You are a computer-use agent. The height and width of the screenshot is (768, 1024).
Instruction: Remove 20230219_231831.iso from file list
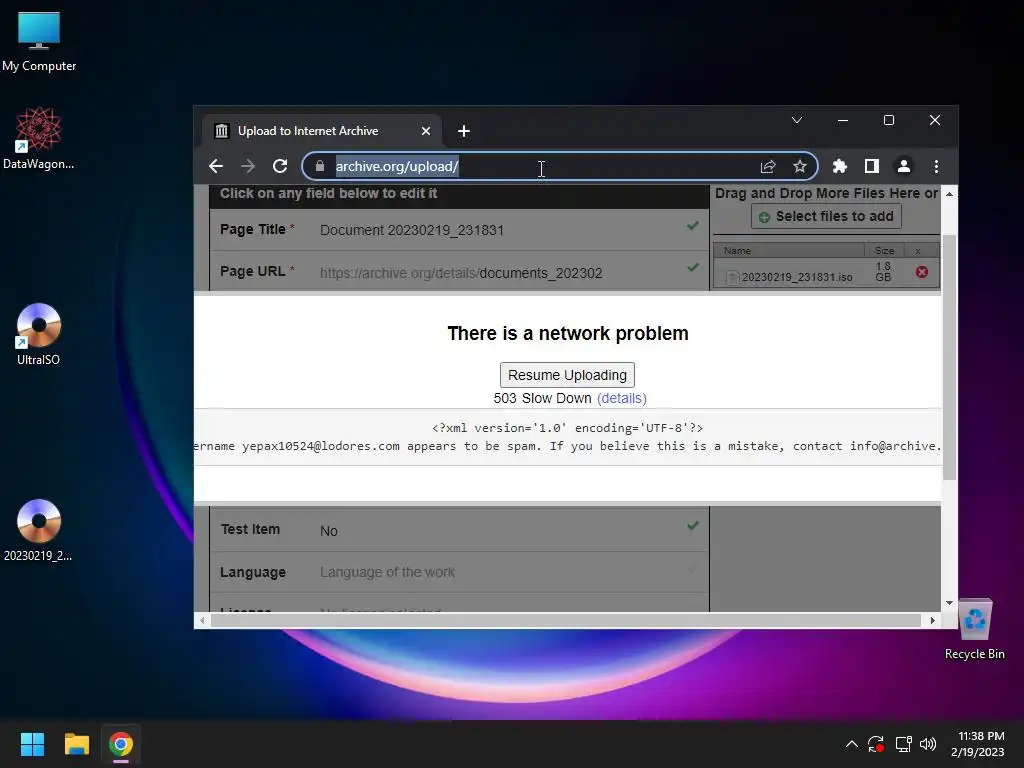(x=921, y=272)
